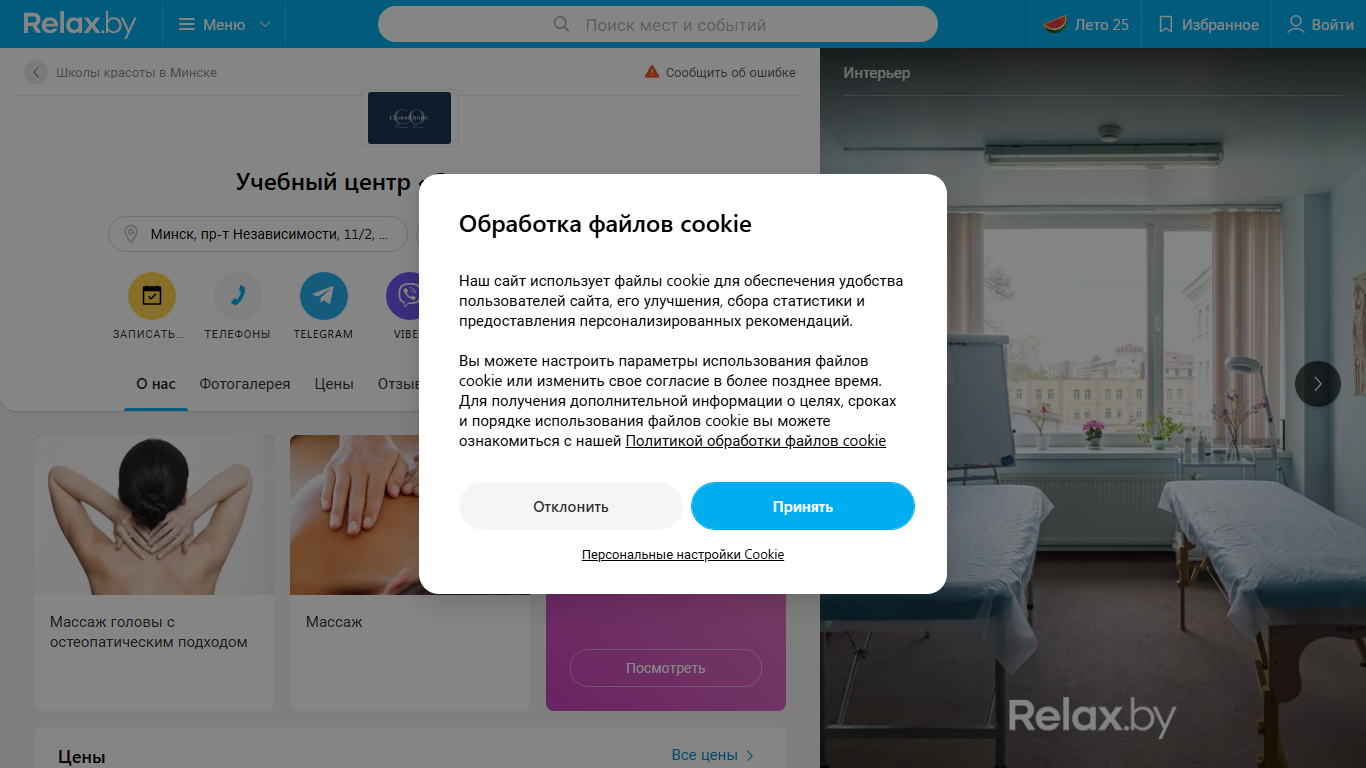Switch to the Фотогалерея tab

245,384
